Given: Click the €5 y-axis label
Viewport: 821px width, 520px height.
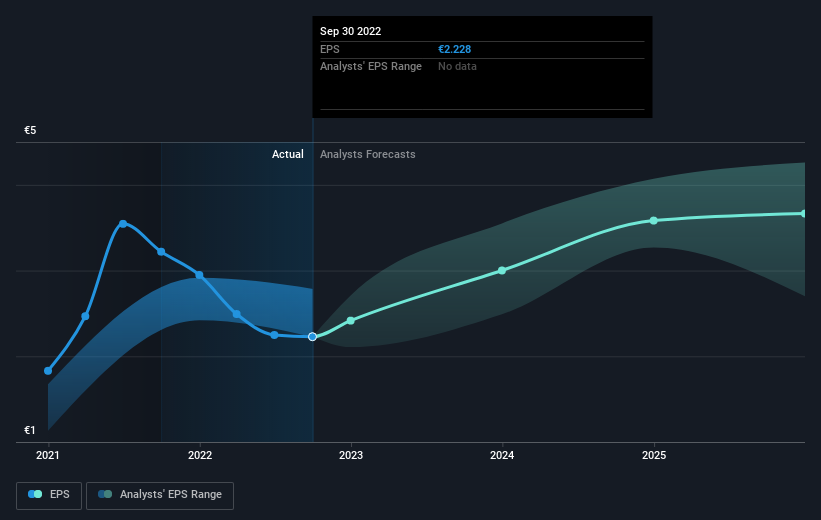Looking at the screenshot, I should tap(30, 130).
